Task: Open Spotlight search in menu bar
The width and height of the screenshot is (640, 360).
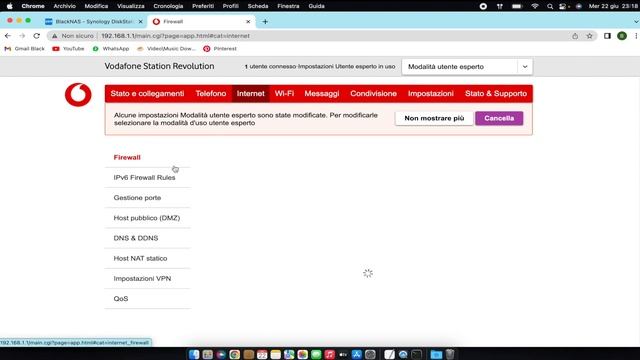Action: [x=550, y=6]
